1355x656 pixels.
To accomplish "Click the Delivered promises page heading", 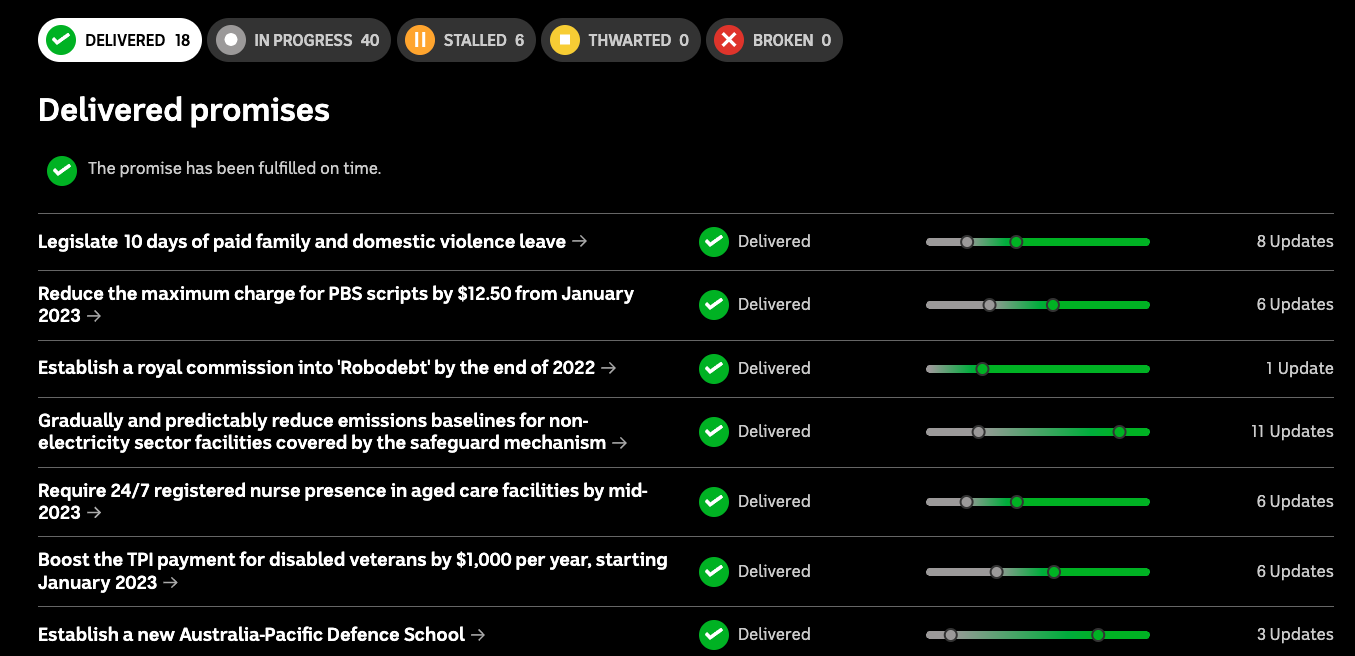I will tap(184, 110).
